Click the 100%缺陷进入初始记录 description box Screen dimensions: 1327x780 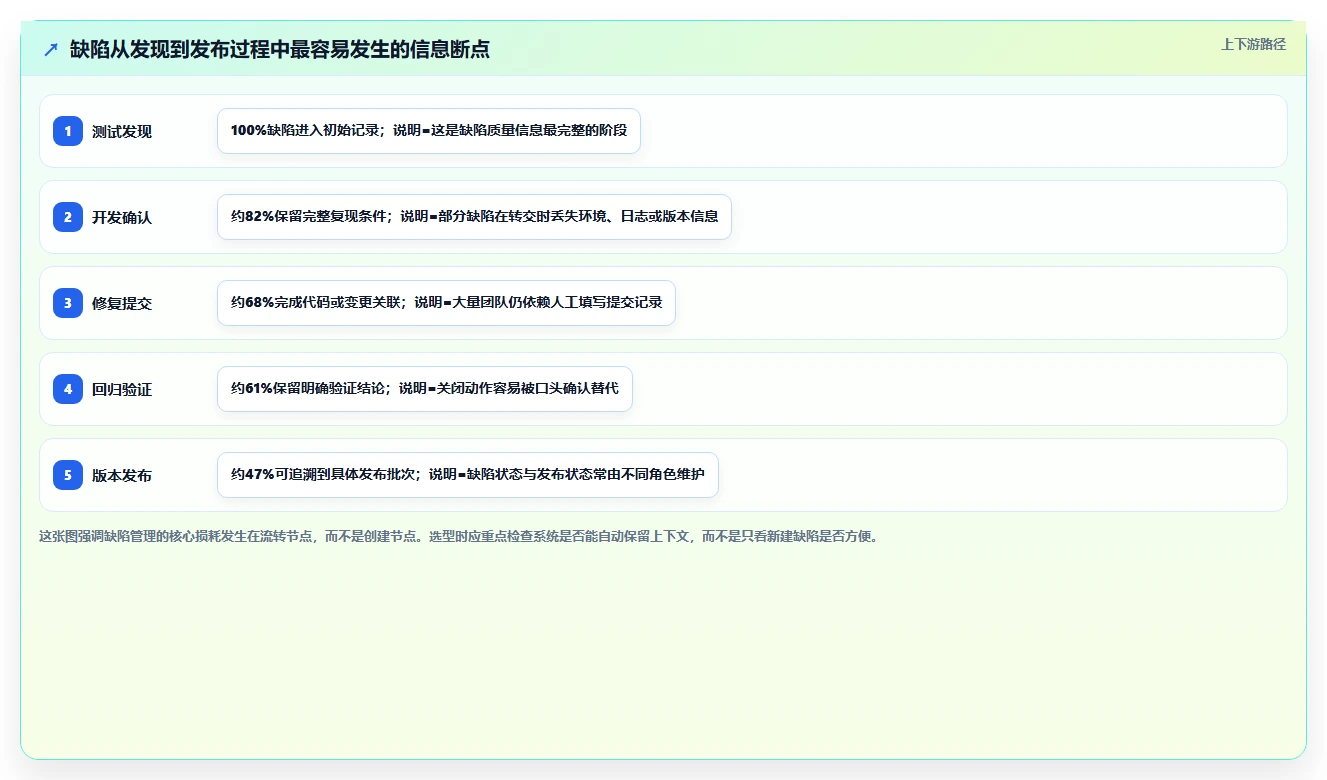[x=429, y=131]
